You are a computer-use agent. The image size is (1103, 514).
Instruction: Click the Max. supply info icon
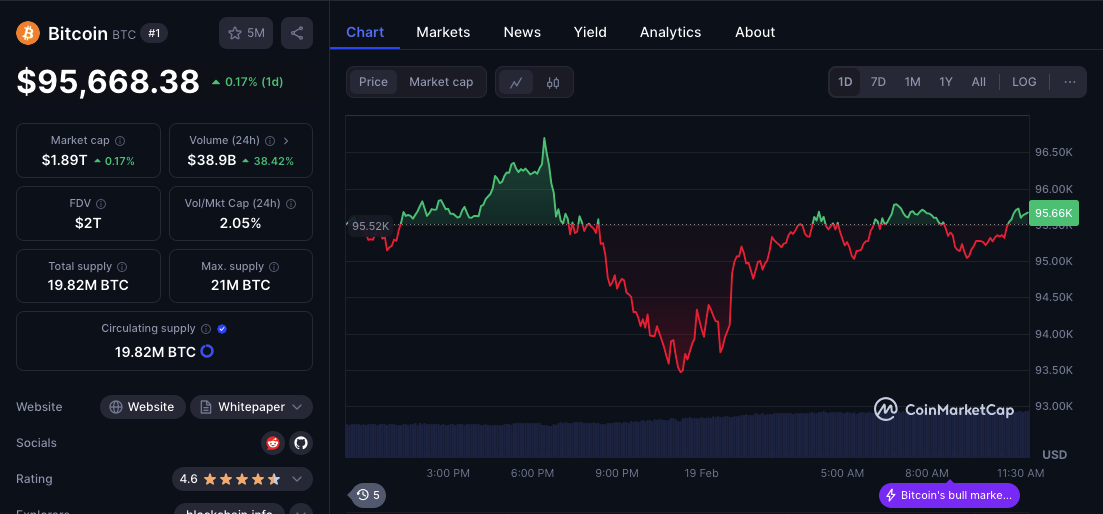pos(274,267)
